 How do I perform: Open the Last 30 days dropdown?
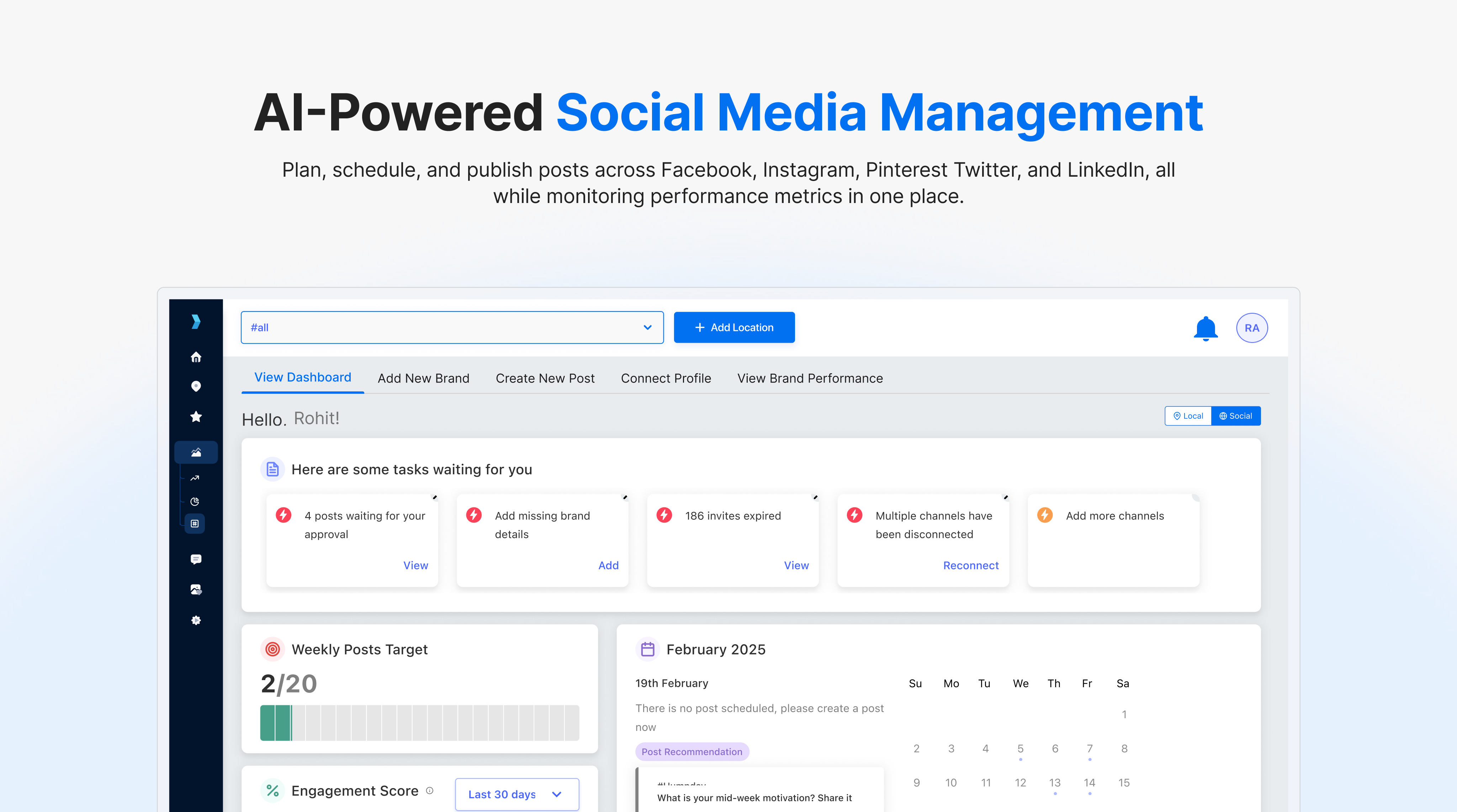click(x=516, y=794)
